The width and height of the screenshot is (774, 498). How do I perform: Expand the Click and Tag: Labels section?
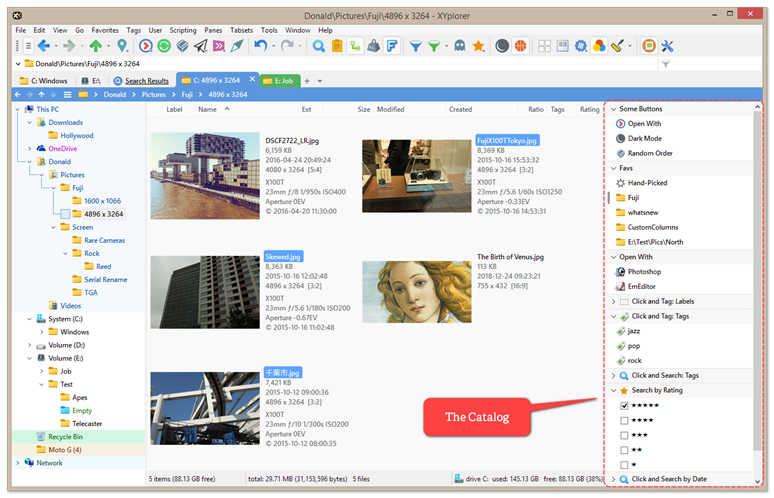click(613, 301)
